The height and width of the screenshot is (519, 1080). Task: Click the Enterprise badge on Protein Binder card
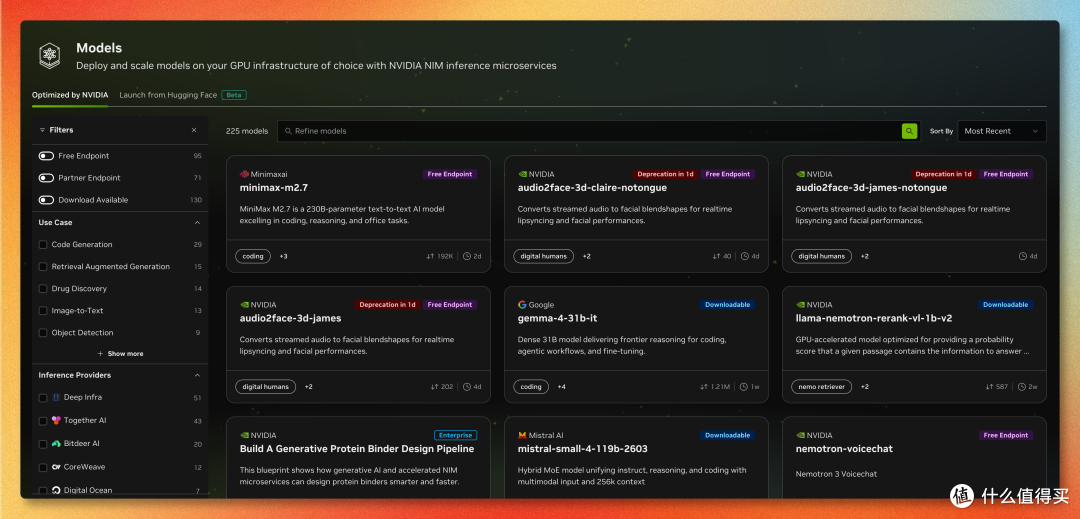click(455, 435)
